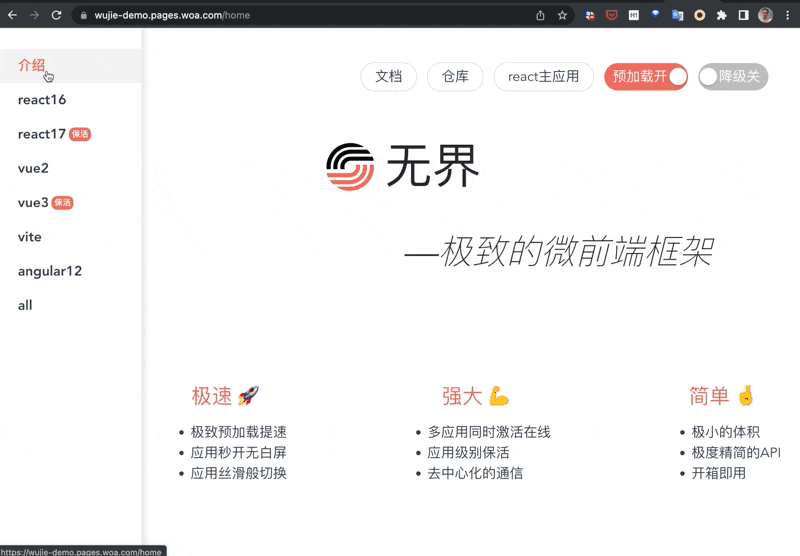Go back to the previous page
Viewport: 800px width, 556px height.
pos(12,15)
